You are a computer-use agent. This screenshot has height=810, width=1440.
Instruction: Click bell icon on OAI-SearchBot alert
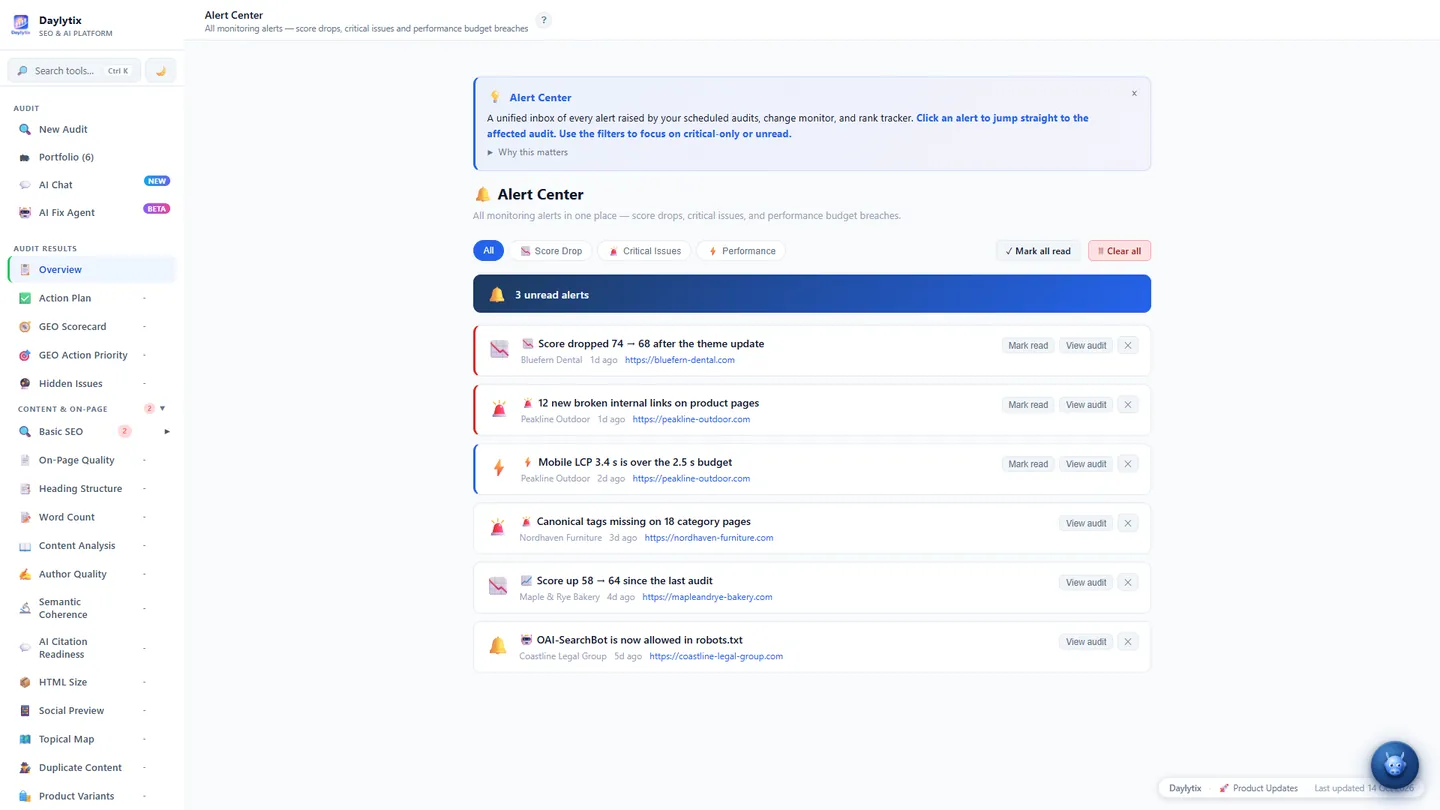click(498, 646)
